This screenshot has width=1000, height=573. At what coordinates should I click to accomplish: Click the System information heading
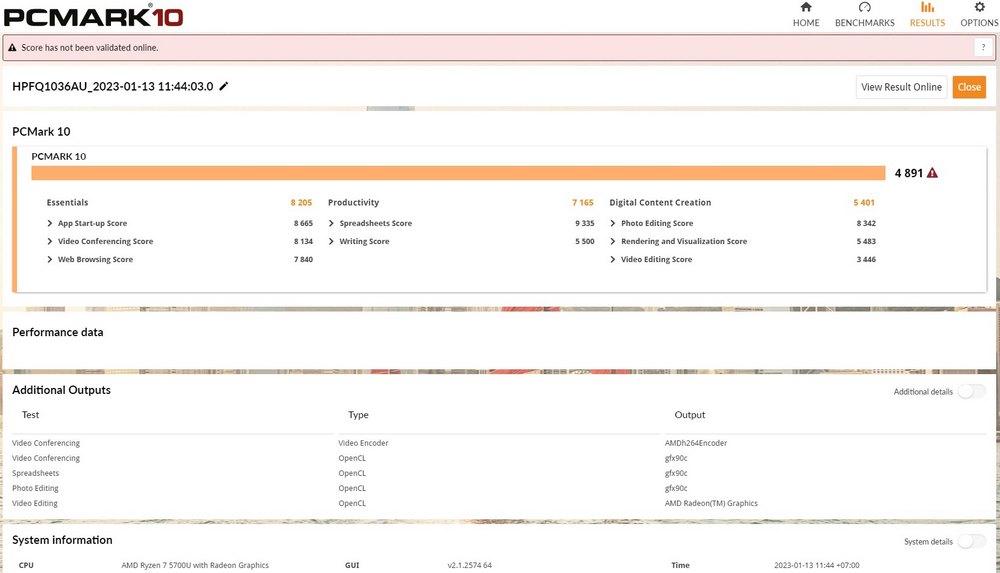click(x=62, y=540)
